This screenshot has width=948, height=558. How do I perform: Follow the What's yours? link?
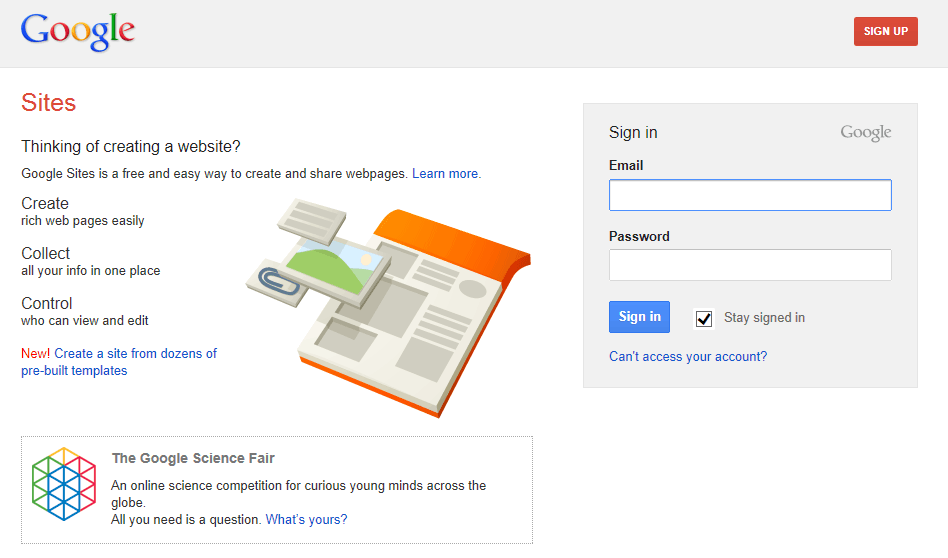point(306,520)
